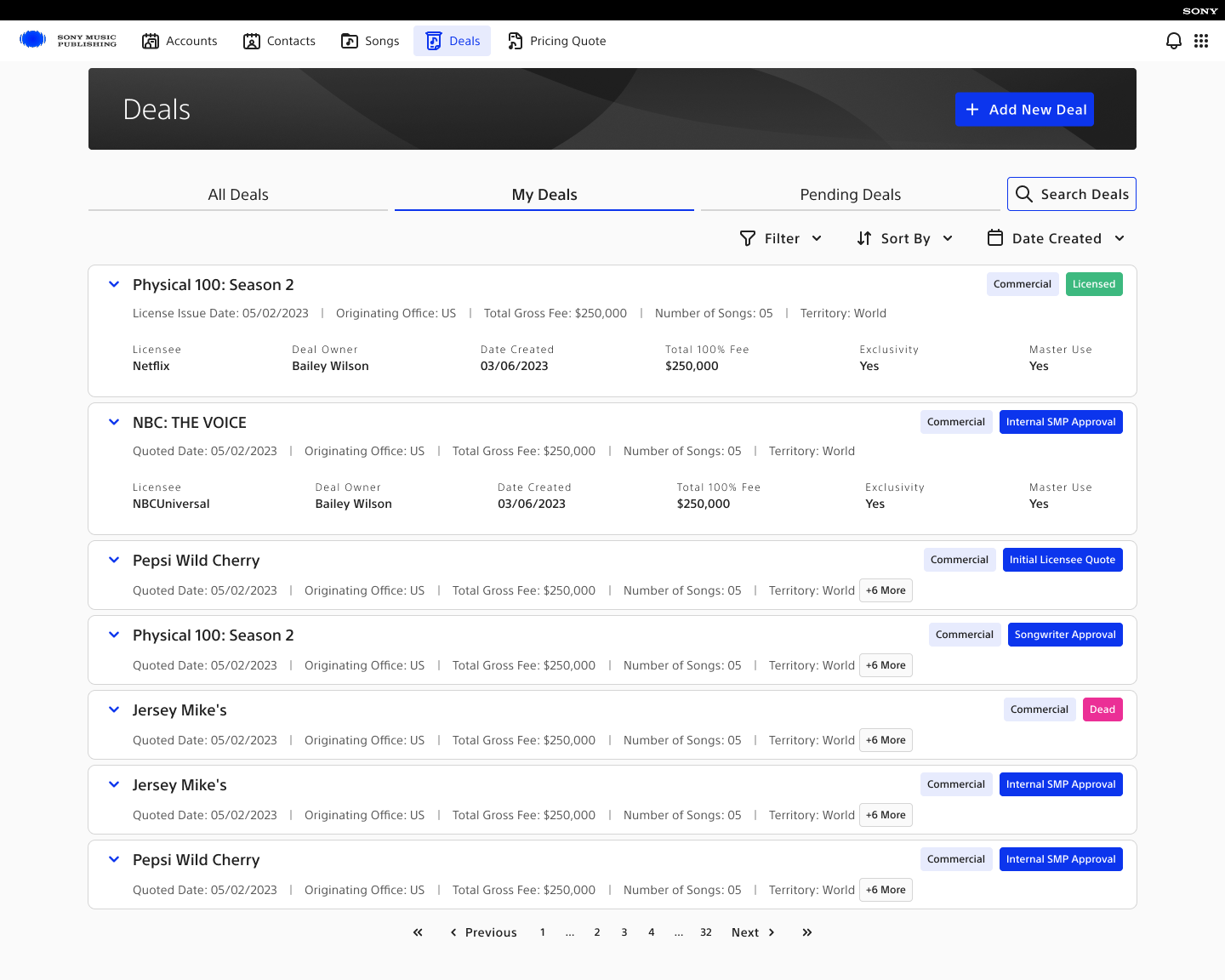Image resolution: width=1225 pixels, height=980 pixels.
Task: Jump to first page with double-left arrows
Action: point(418,932)
